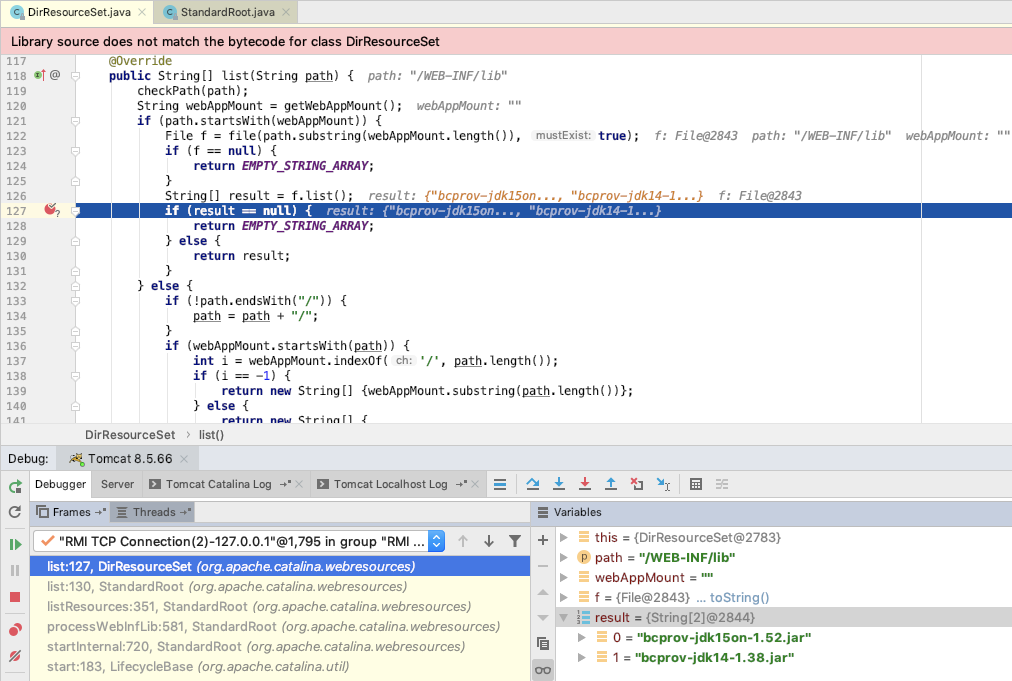Collapse the 'result' String array node

coord(564,617)
